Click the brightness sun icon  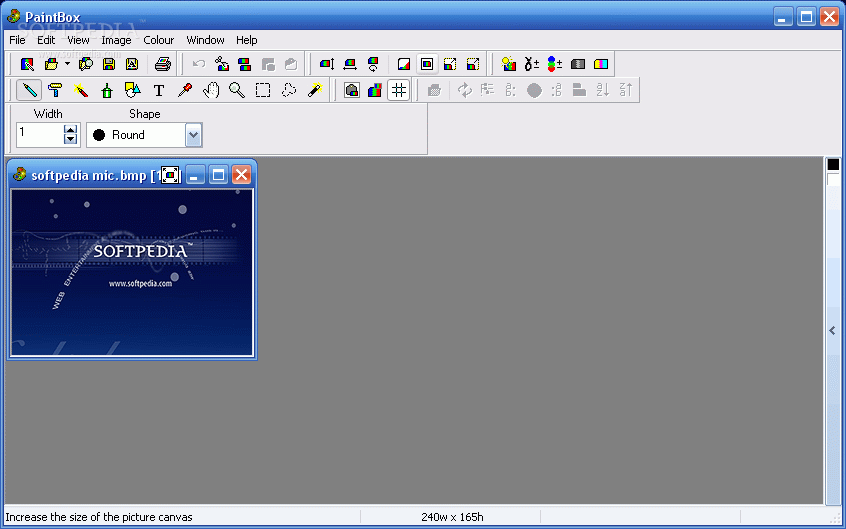tap(508, 64)
